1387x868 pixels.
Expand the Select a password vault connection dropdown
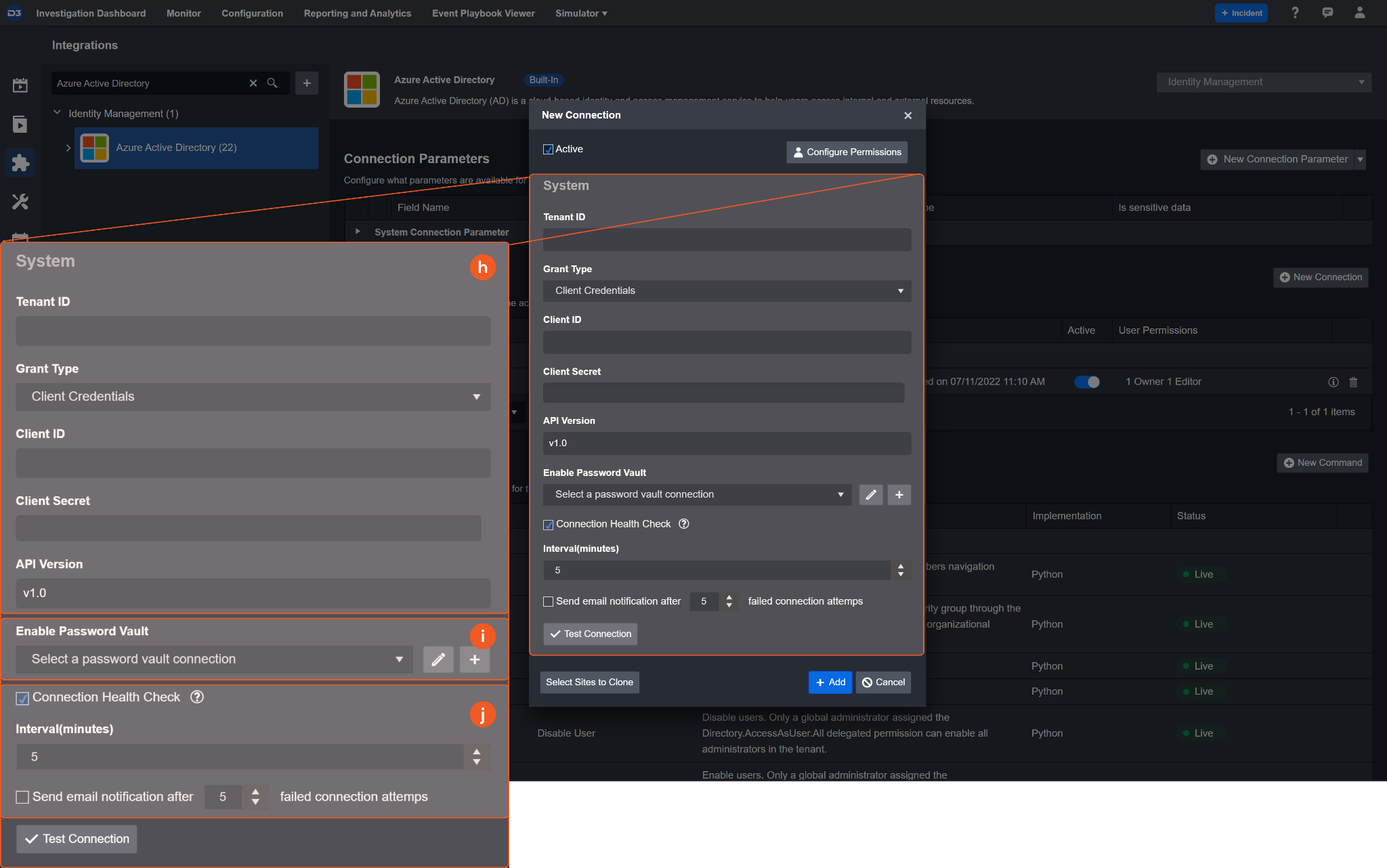(x=697, y=495)
